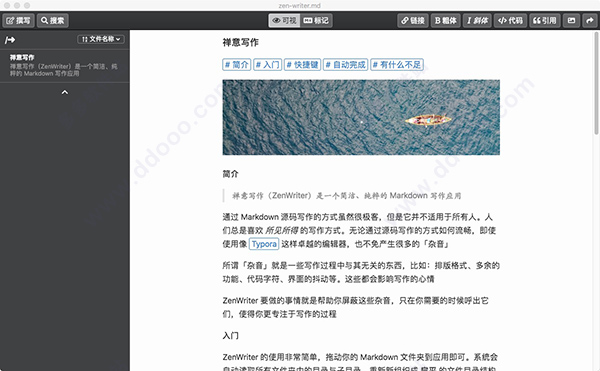Open the 文件名称 sort dropdown
The image size is (600, 371).
[x=101, y=39]
